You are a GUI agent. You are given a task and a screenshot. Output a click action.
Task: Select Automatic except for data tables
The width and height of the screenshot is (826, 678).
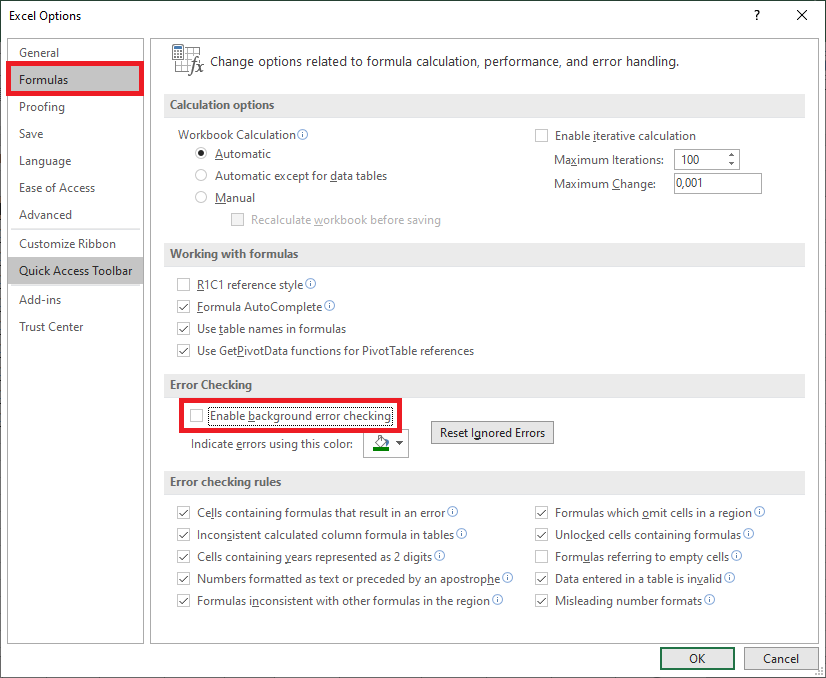pyautogui.click(x=201, y=175)
